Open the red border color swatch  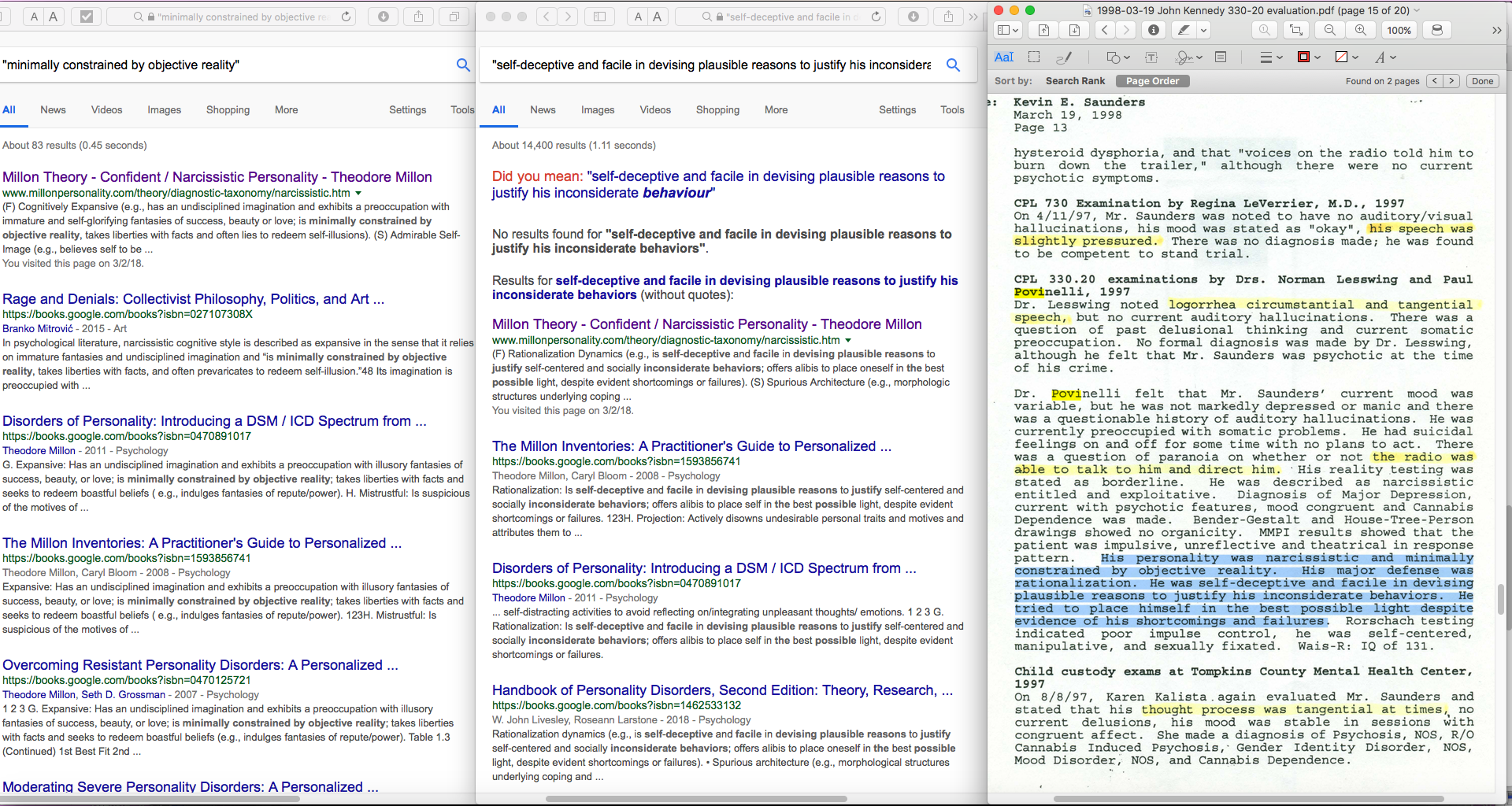[x=1308, y=57]
